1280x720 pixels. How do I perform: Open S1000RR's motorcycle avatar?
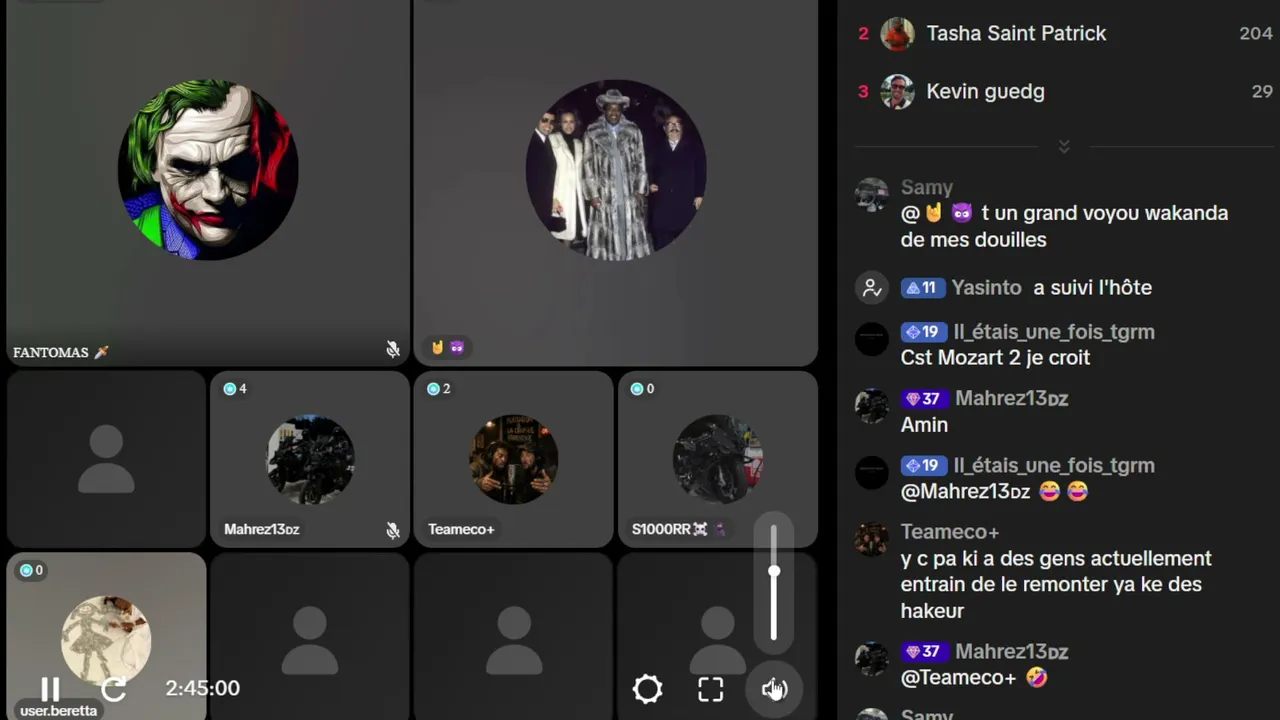click(718, 460)
